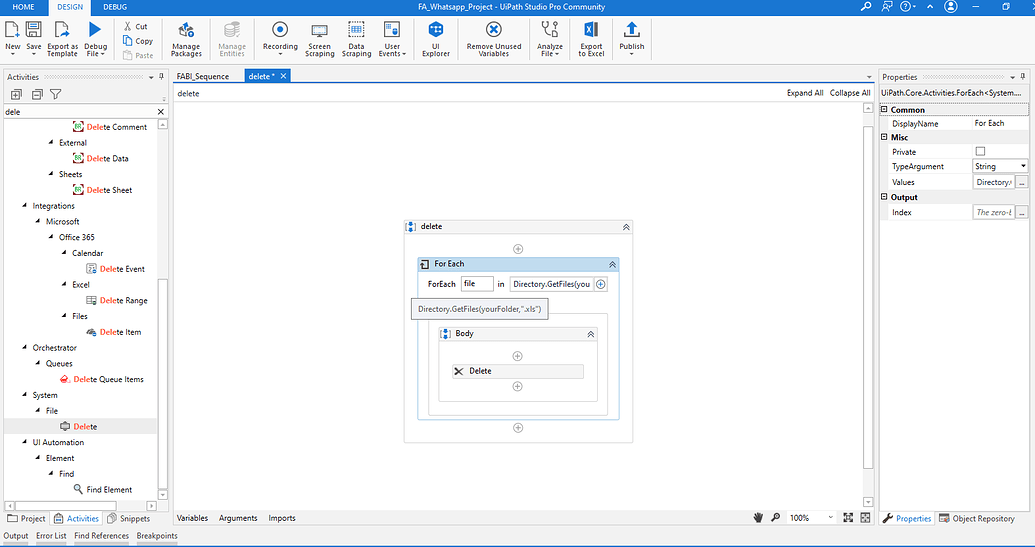Collapse the For Each activity
1035x547 pixels.
coord(611,264)
